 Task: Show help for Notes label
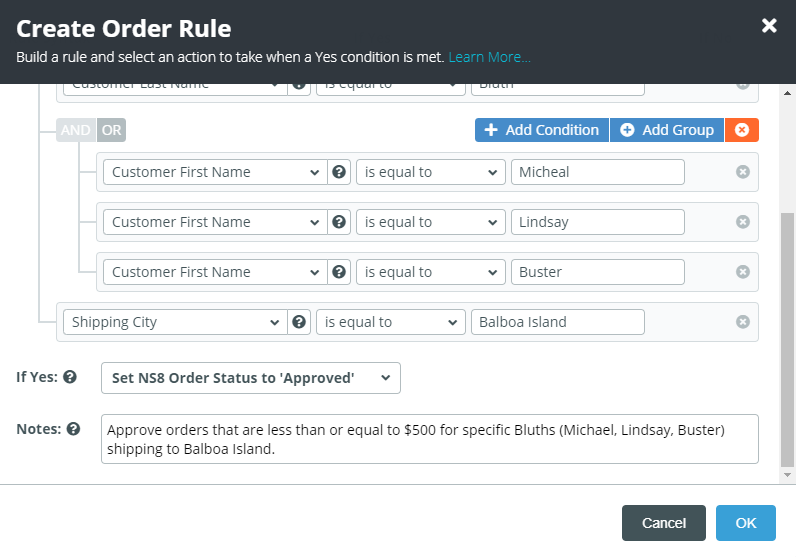click(74, 429)
